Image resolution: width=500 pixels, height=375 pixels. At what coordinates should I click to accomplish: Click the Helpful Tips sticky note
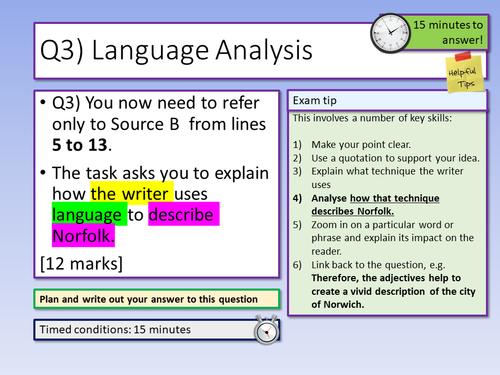click(x=465, y=73)
